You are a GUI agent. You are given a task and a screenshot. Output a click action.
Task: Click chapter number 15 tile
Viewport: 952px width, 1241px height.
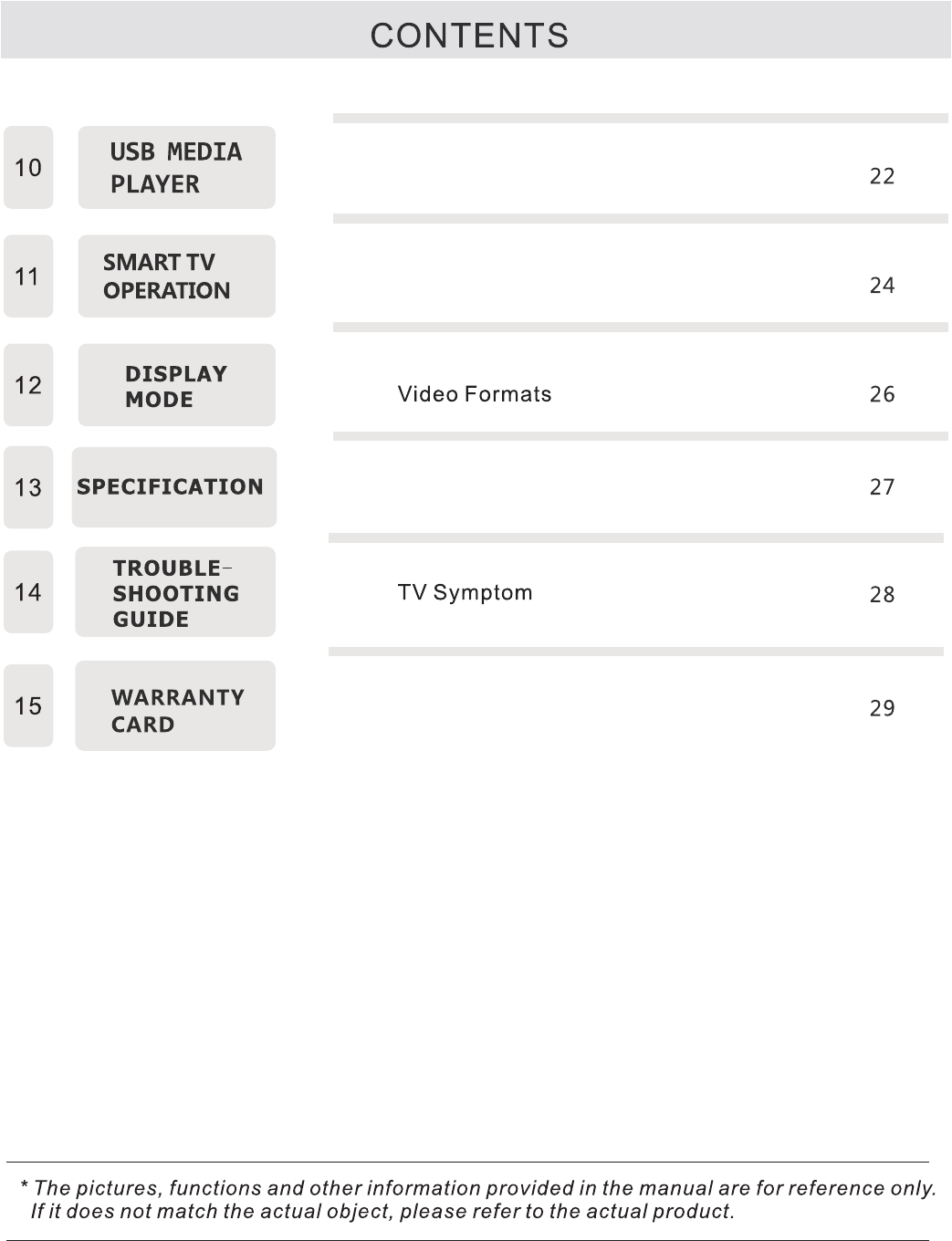28,705
